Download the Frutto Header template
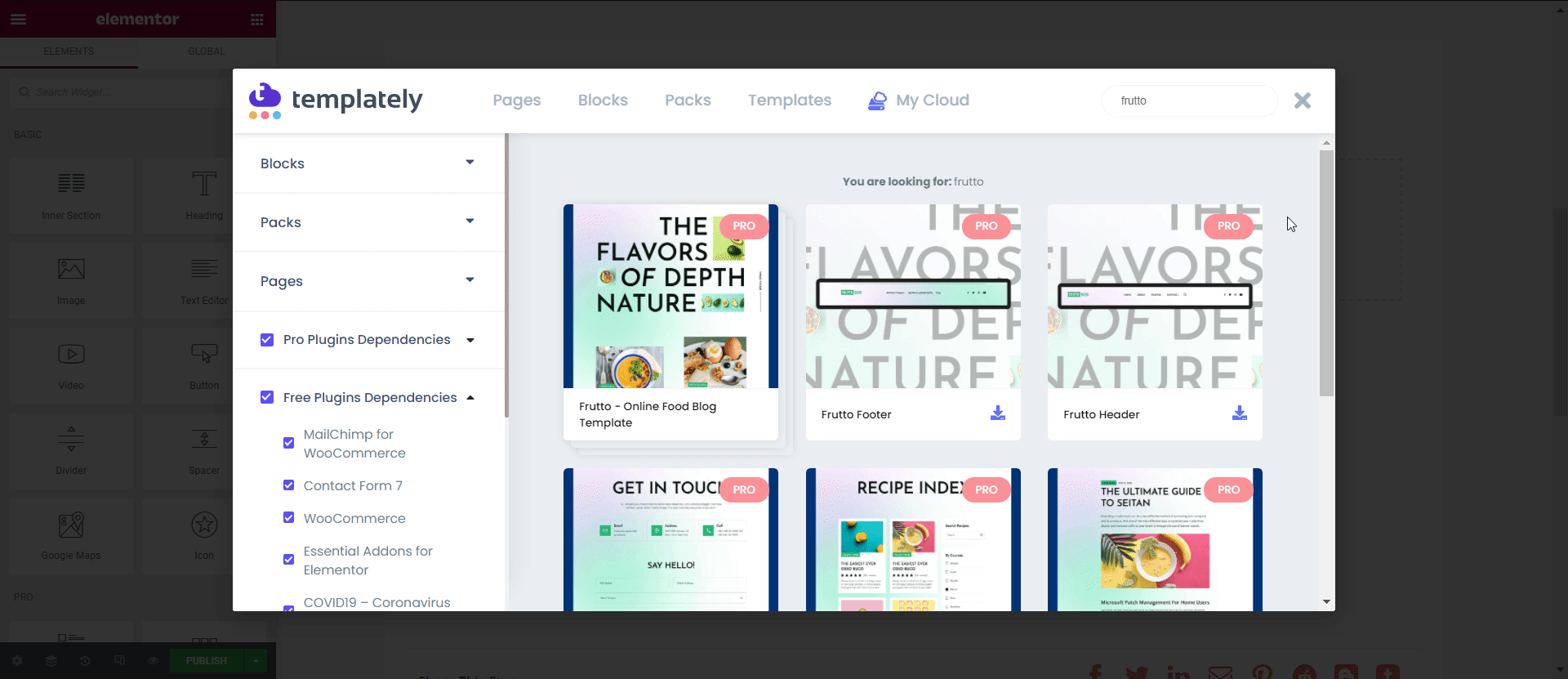The width and height of the screenshot is (1568, 679). (x=1240, y=413)
